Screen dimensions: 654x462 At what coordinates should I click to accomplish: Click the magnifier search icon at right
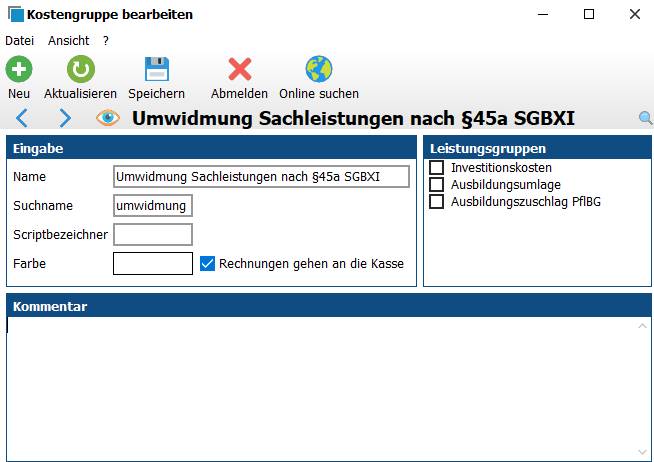tap(645, 118)
